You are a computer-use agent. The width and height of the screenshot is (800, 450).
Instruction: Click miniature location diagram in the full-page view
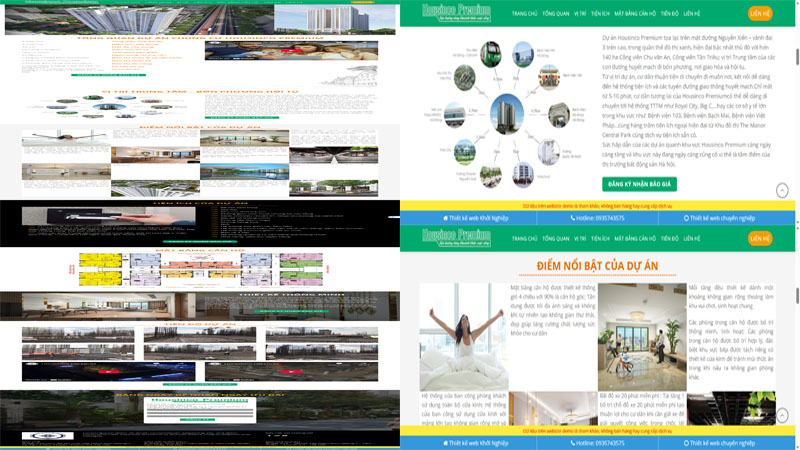pyautogui.click(x=109, y=107)
